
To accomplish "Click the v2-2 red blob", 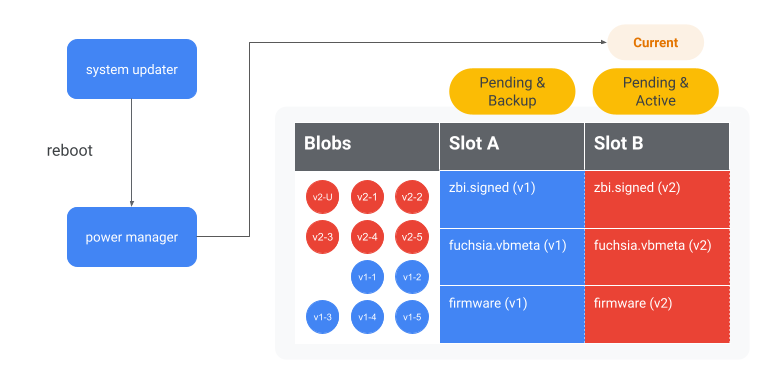I will click(412, 197).
